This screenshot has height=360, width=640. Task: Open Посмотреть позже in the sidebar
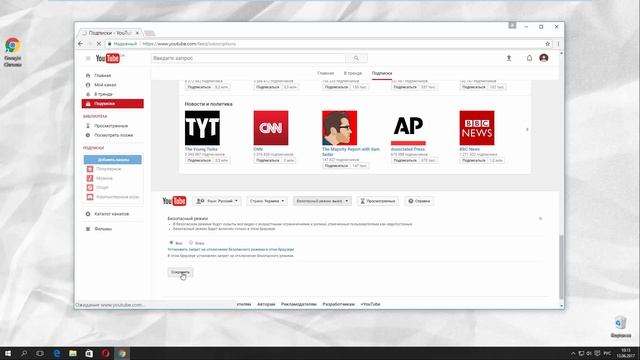click(x=113, y=135)
